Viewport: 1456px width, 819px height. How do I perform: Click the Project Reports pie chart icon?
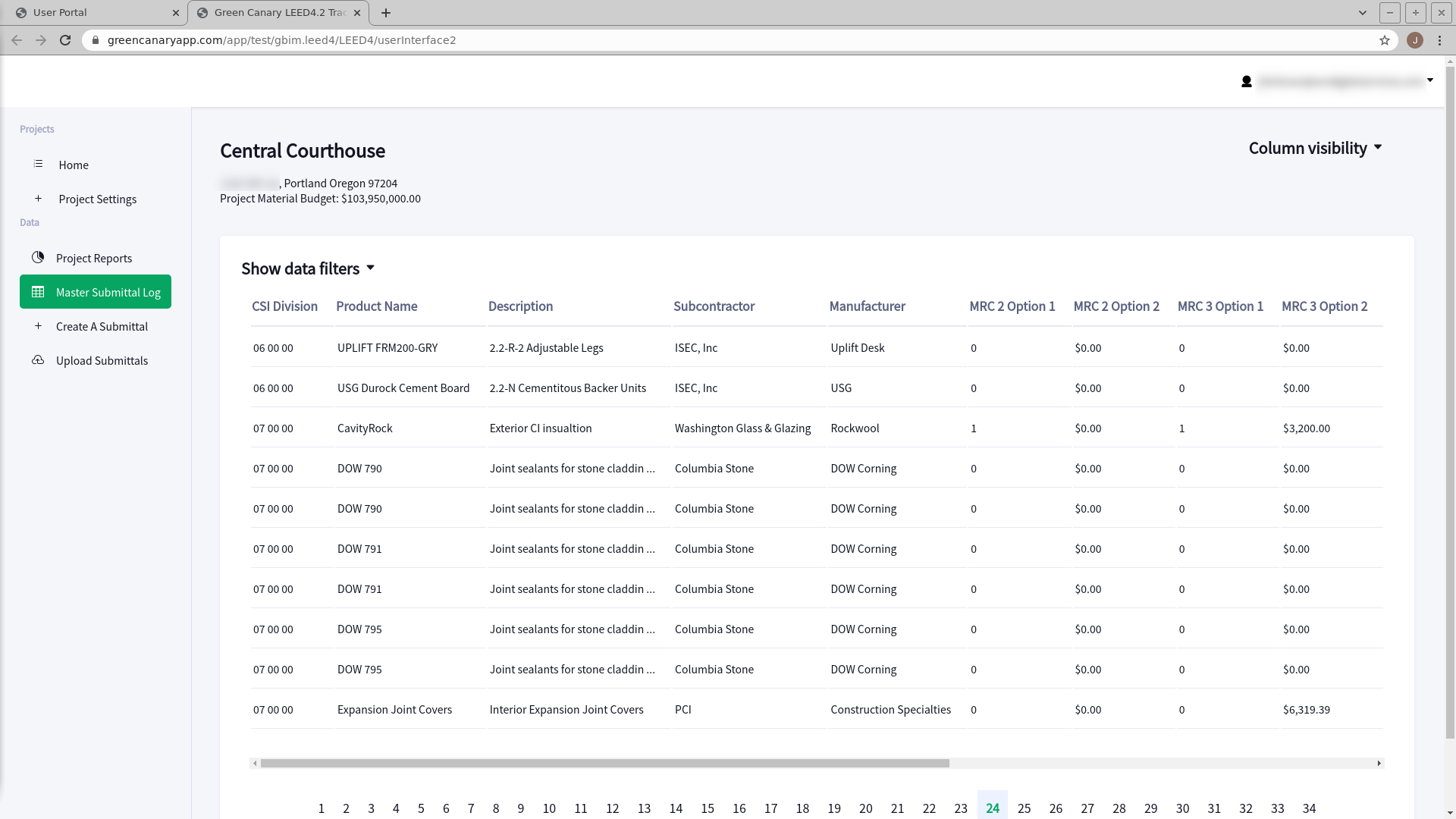pos(38,258)
